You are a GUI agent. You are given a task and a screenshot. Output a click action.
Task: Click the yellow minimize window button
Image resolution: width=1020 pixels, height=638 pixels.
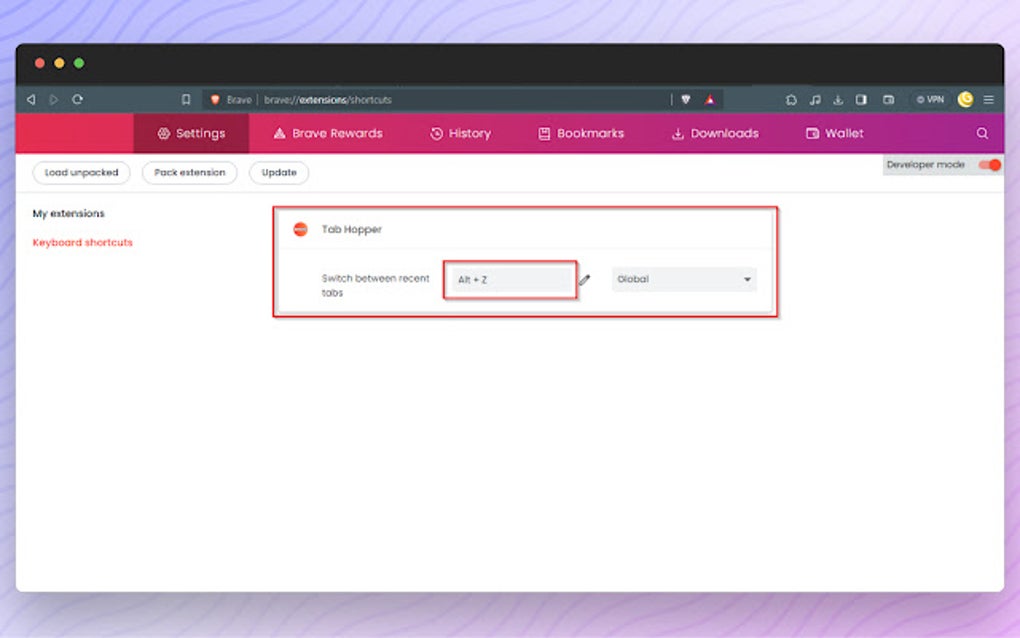(59, 63)
